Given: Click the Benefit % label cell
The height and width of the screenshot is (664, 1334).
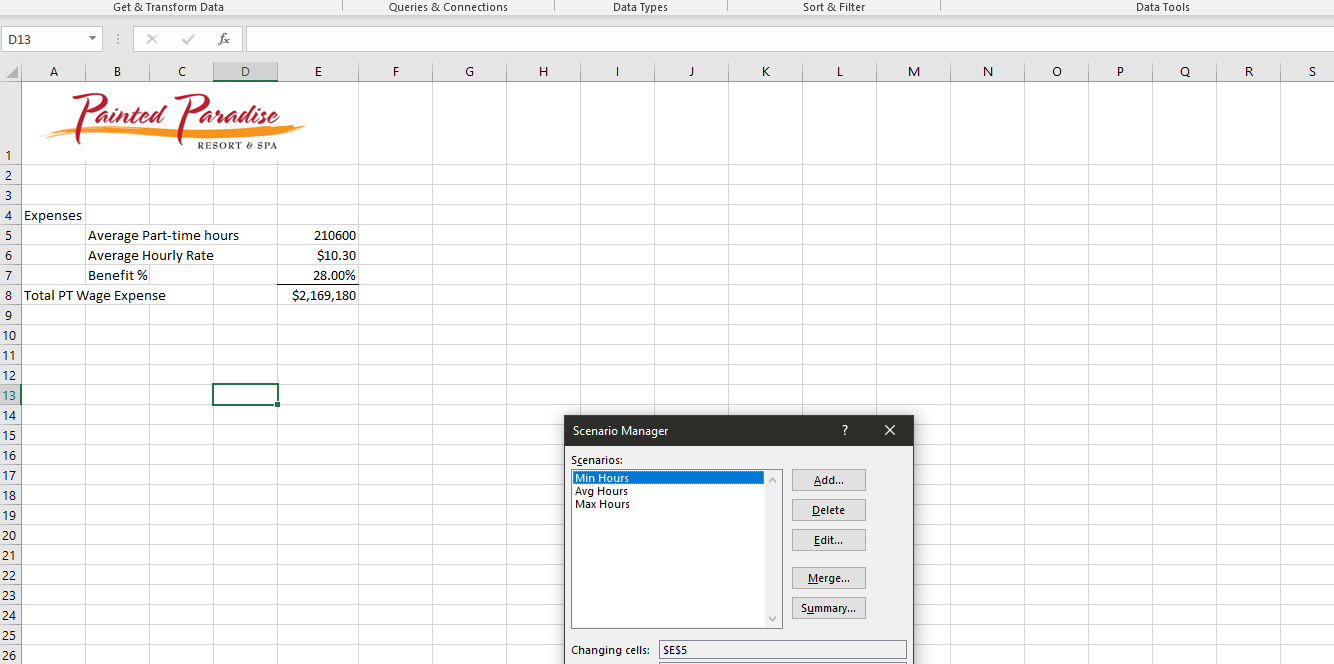Looking at the screenshot, I should pyautogui.click(x=117, y=275).
